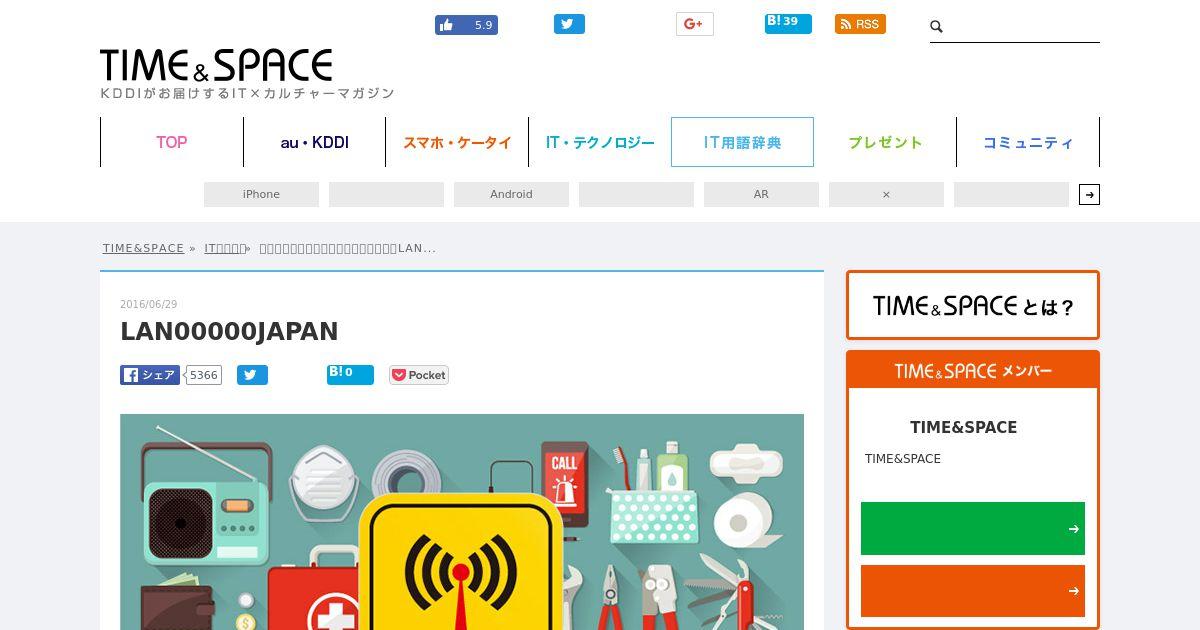Open the コミュニティ navigation tab
The image size is (1200, 630).
pos(1028,142)
